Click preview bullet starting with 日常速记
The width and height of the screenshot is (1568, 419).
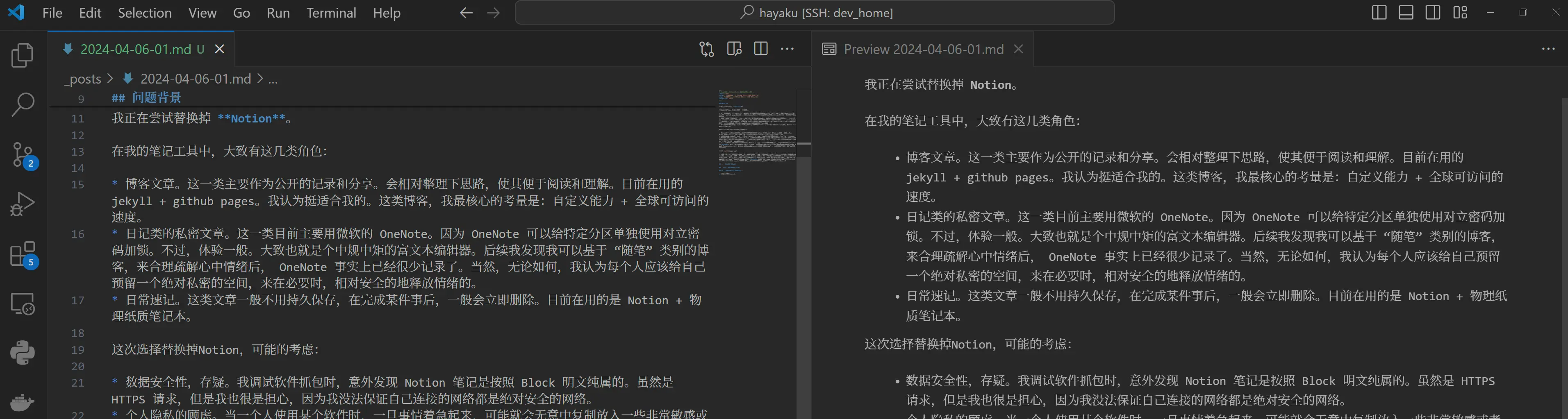1206,306
